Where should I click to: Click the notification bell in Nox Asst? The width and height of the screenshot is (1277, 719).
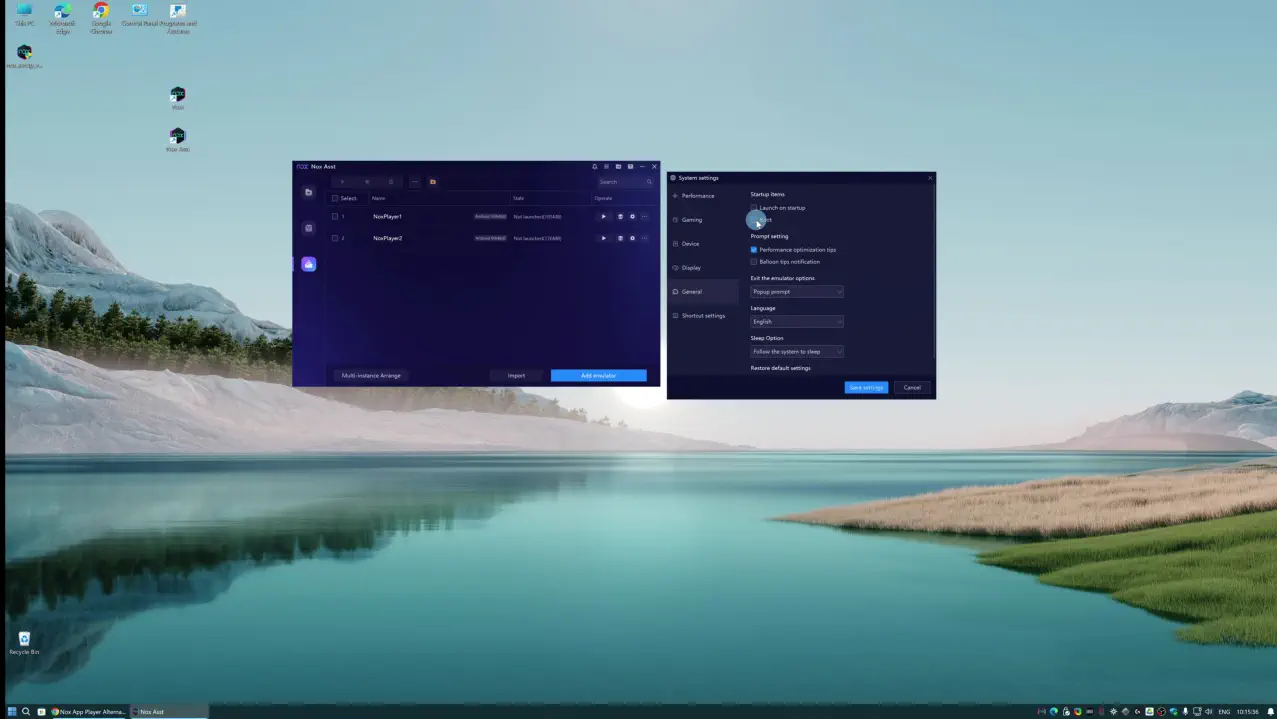(x=594, y=167)
